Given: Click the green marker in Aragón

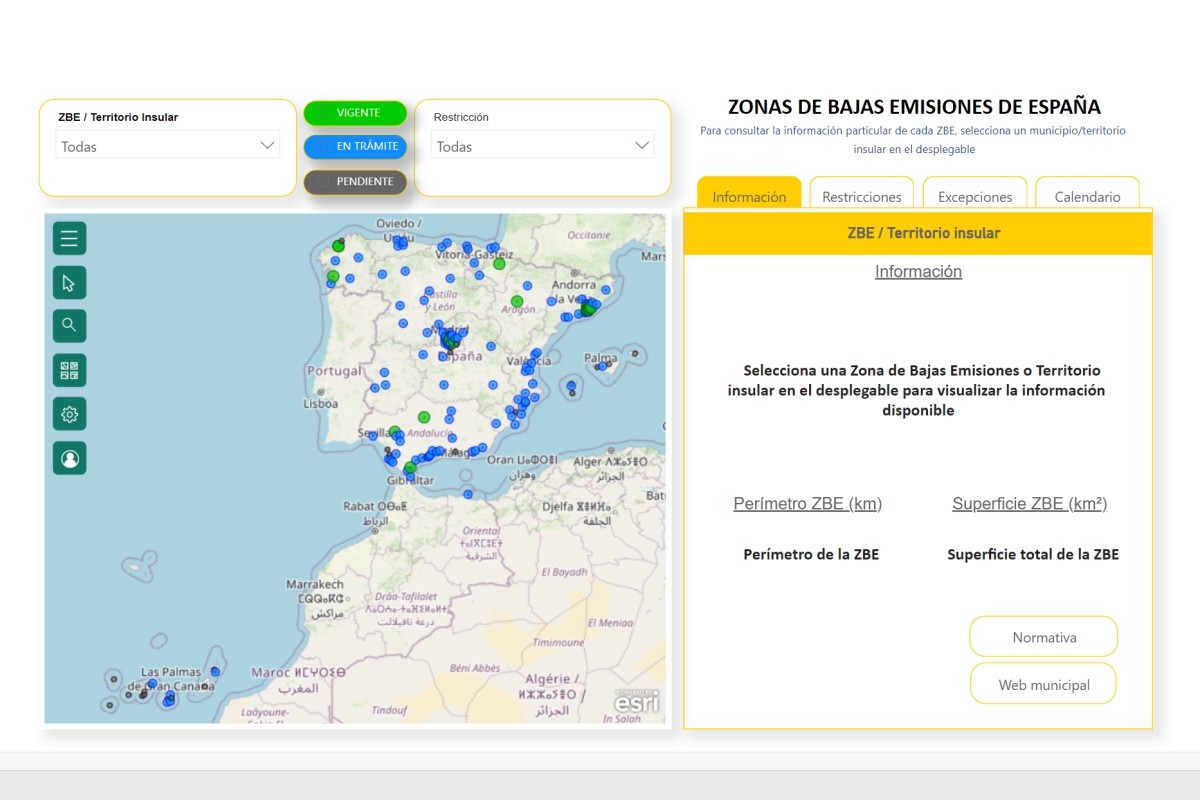Looking at the screenshot, I should pyautogui.click(x=517, y=301).
